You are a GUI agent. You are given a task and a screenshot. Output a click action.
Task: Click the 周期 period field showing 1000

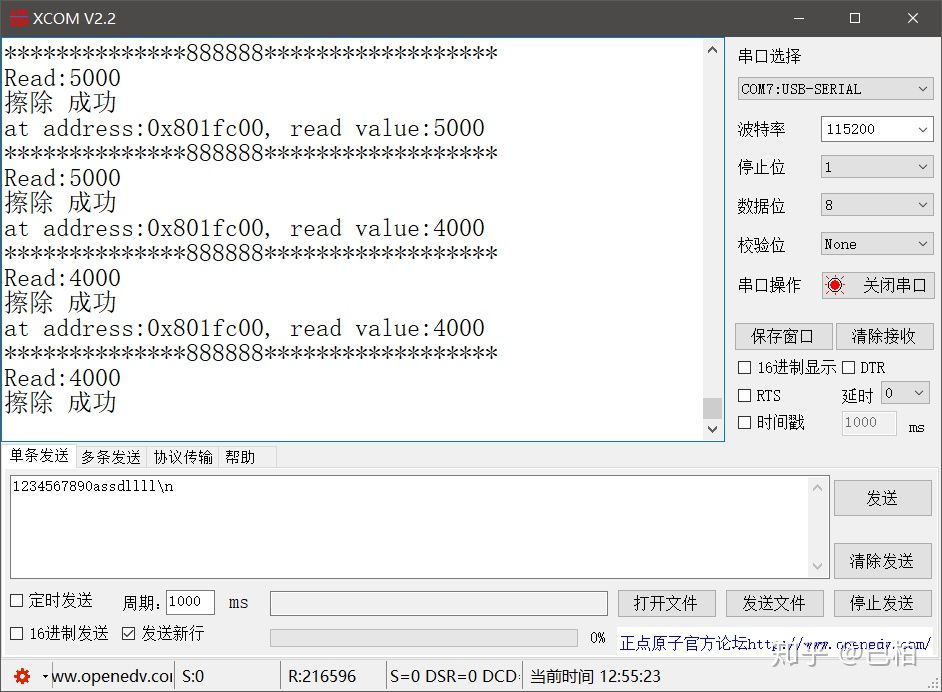(x=190, y=602)
